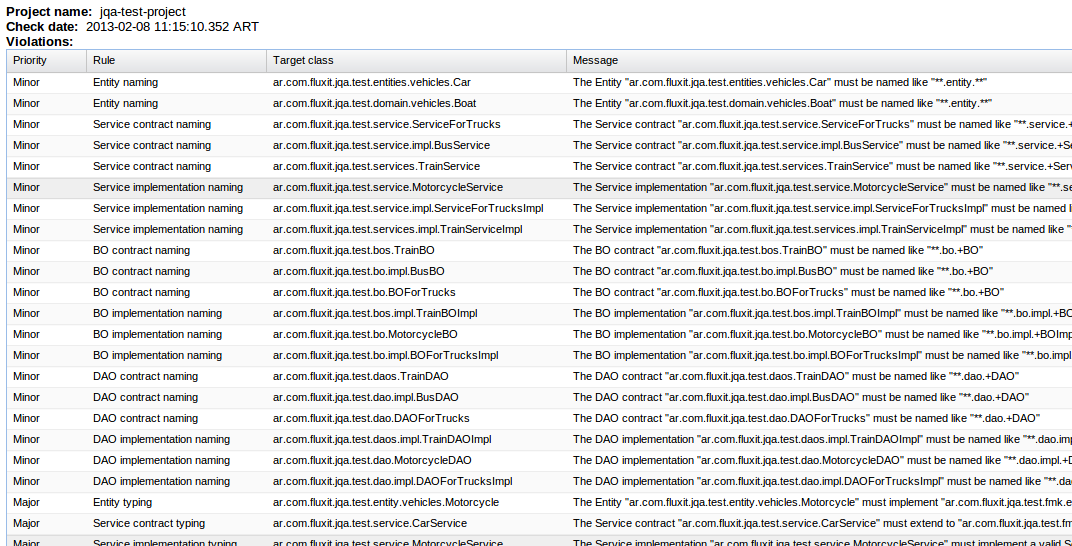Sort by the Message column header
Image resolution: width=1072 pixels, height=546 pixels.
click(x=819, y=60)
